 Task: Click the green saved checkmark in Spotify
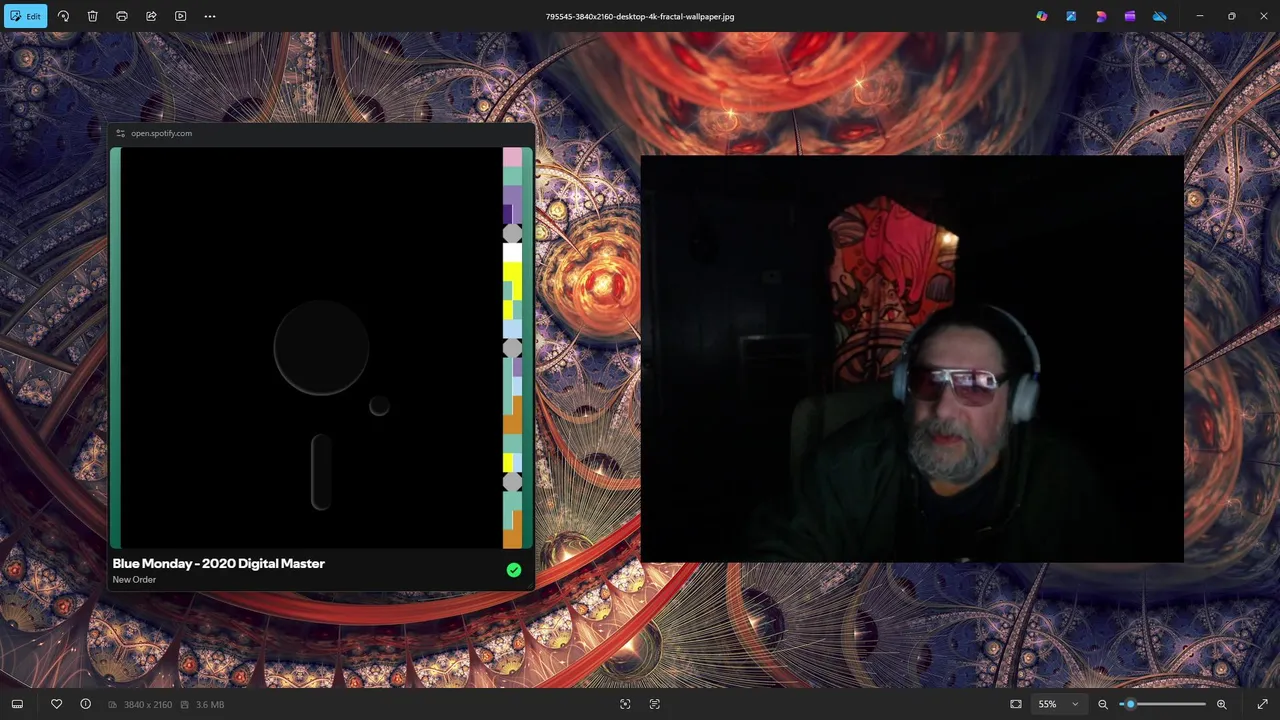coord(513,570)
